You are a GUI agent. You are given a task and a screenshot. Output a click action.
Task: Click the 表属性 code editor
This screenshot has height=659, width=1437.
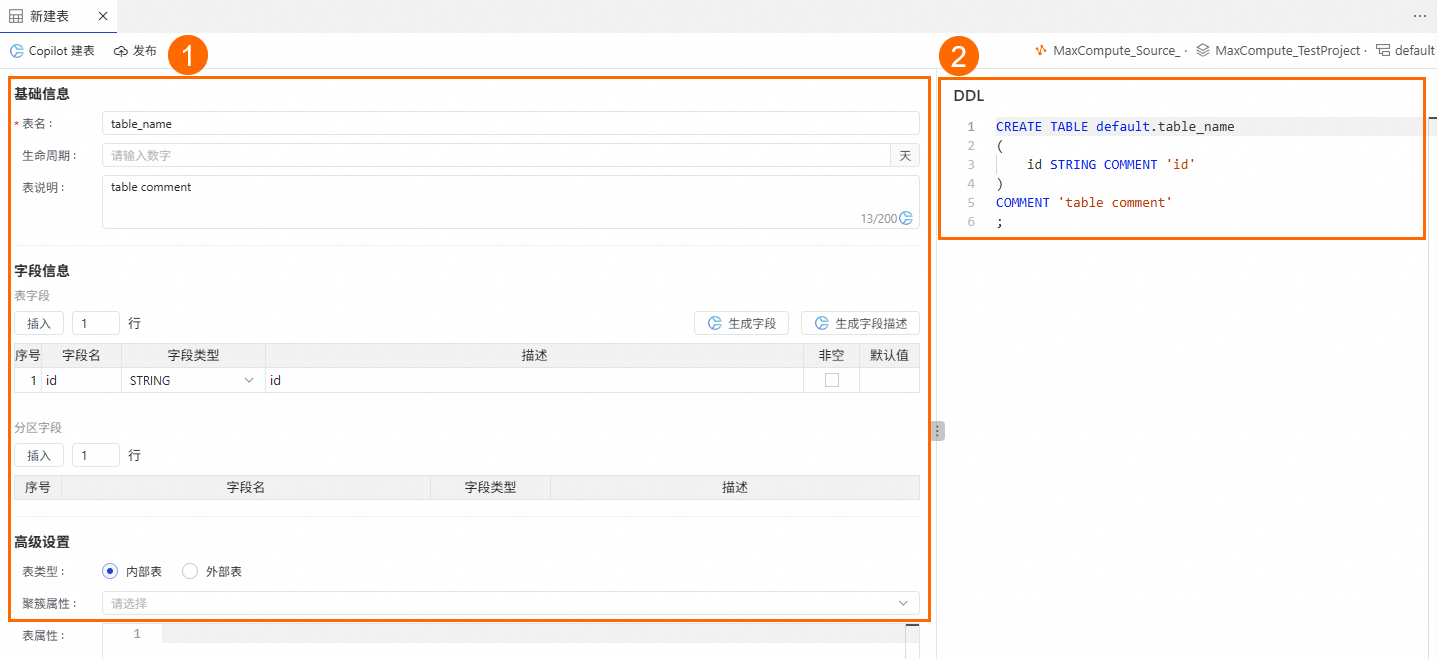pos(511,641)
